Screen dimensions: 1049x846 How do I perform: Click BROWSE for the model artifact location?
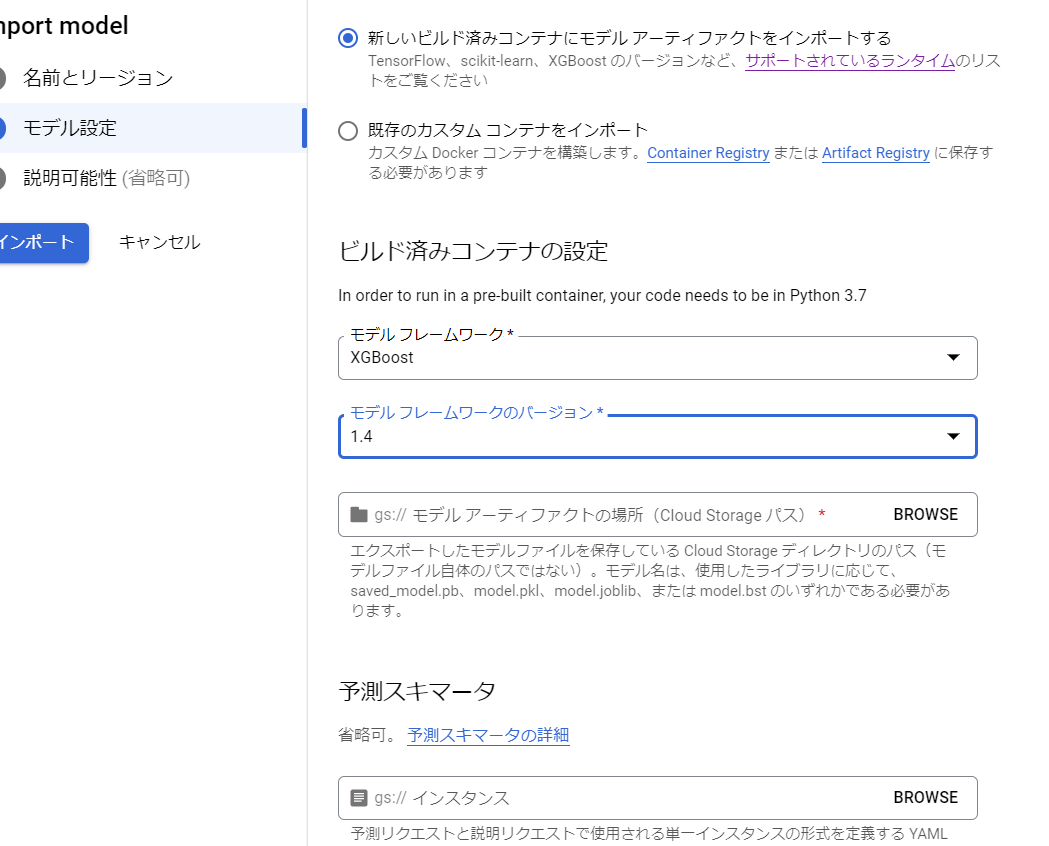point(925,514)
